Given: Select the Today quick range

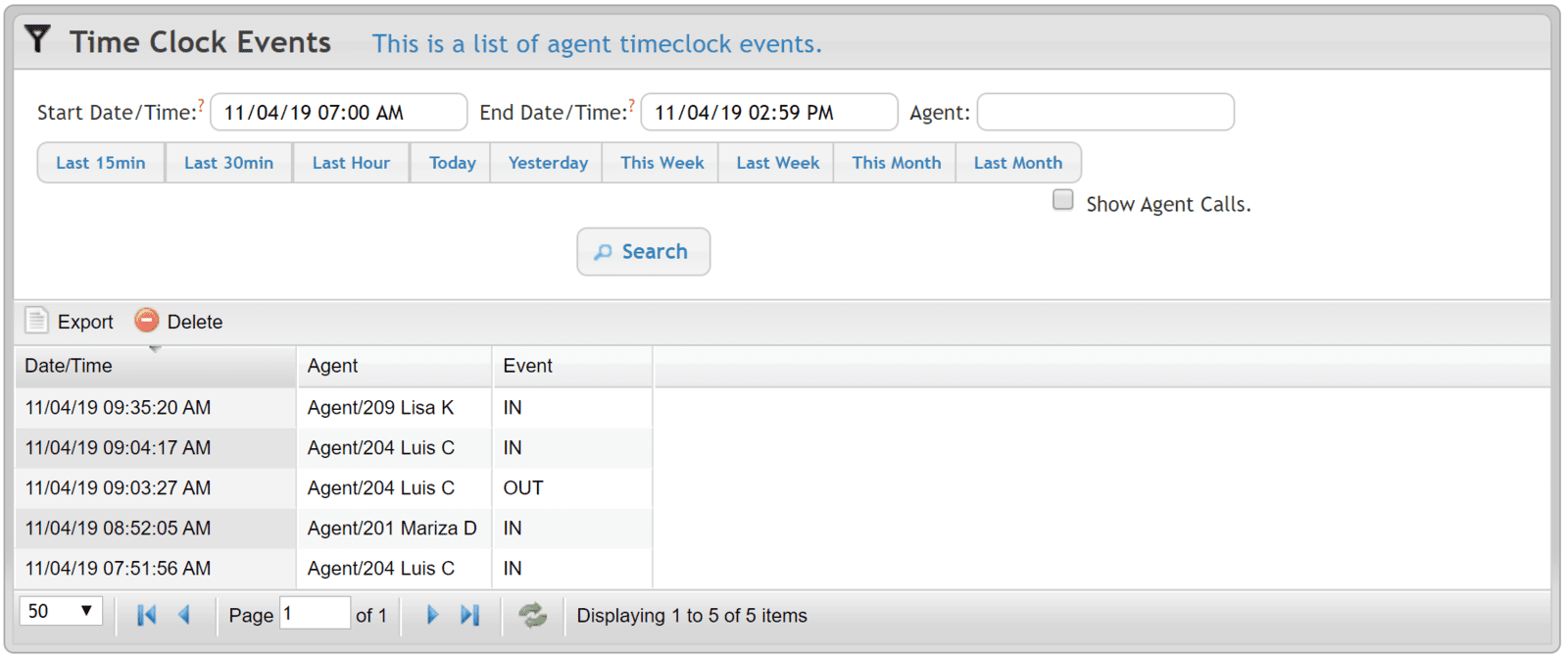Looking at the screenshot, I should [x=452, y=163].
